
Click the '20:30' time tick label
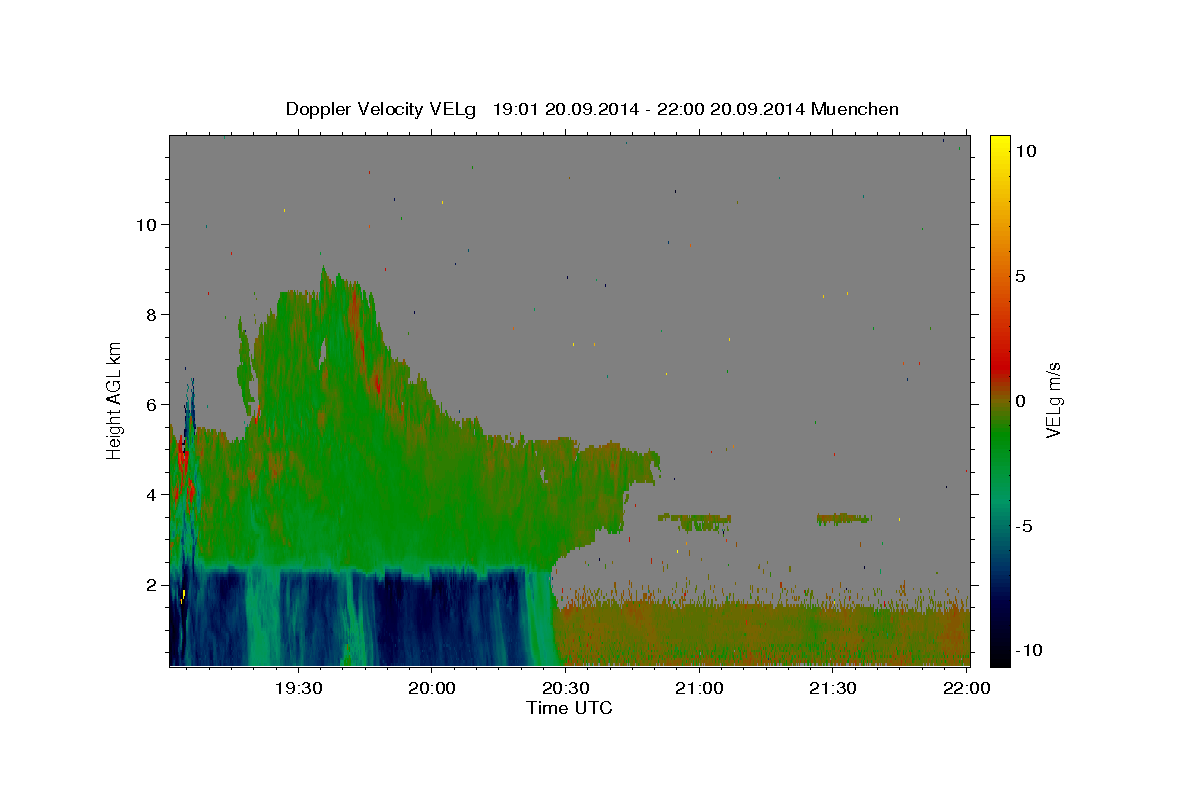point(565,688)
